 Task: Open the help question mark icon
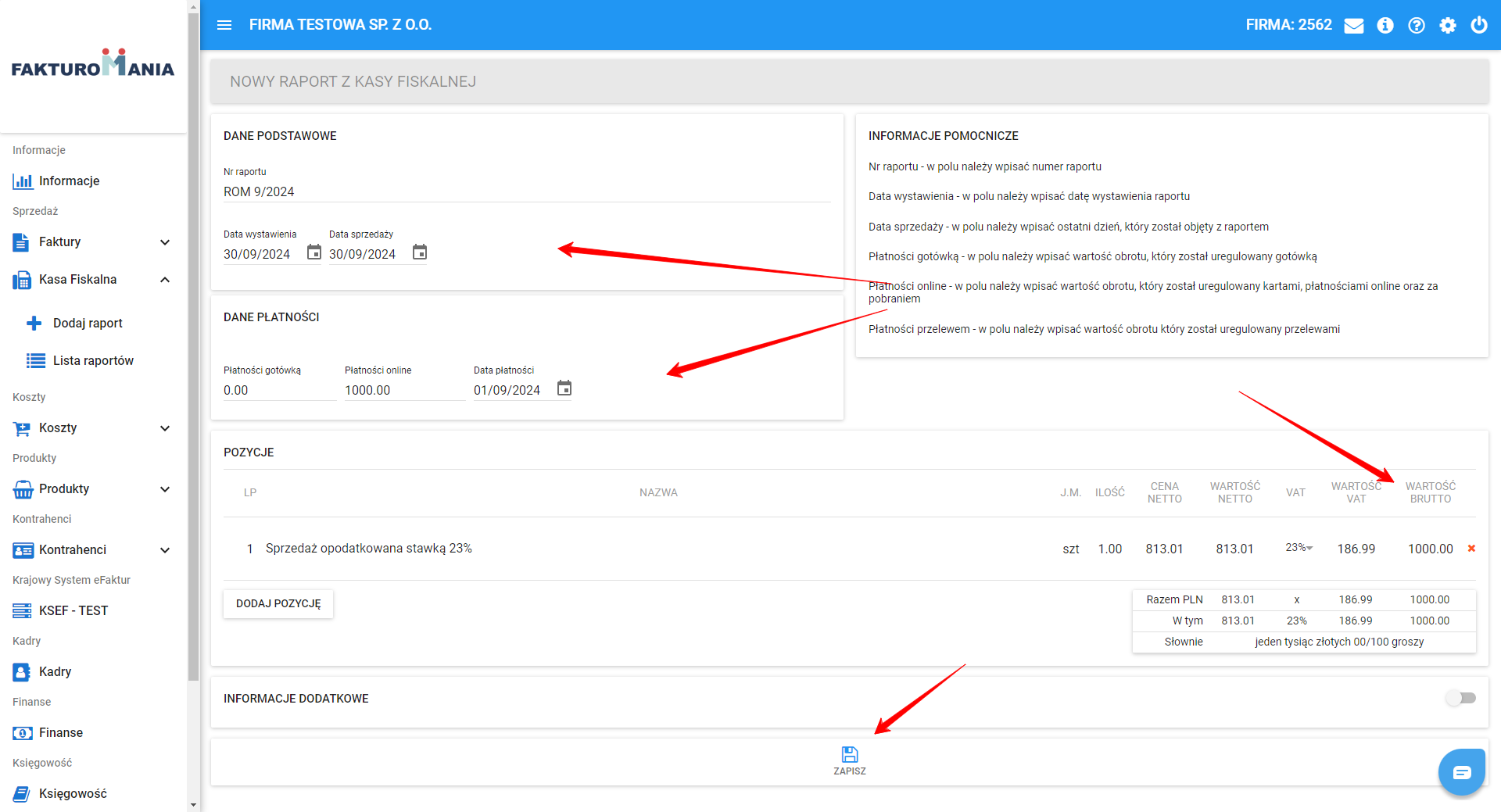[1417, 26]
